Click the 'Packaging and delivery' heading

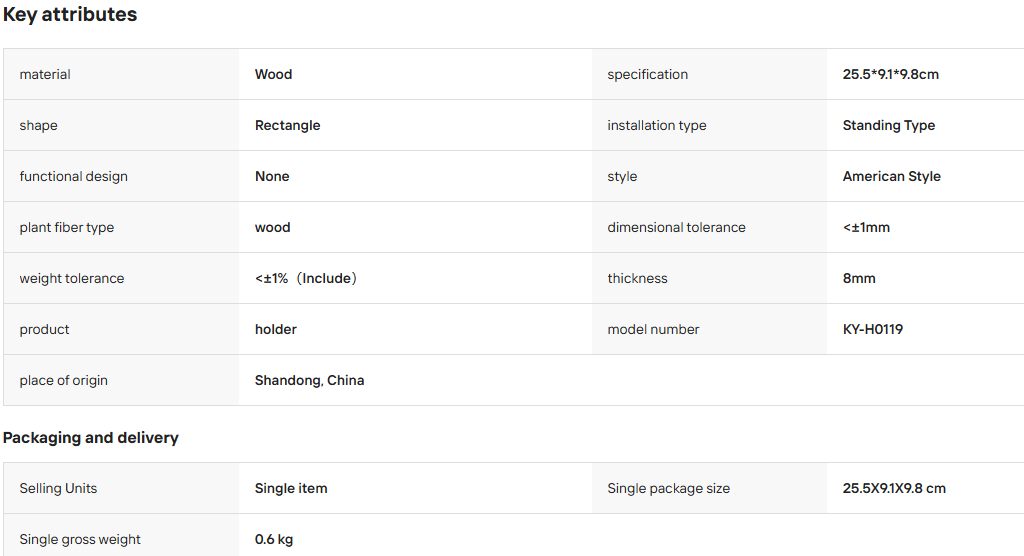pyautogui.click(x=90, y=438)
